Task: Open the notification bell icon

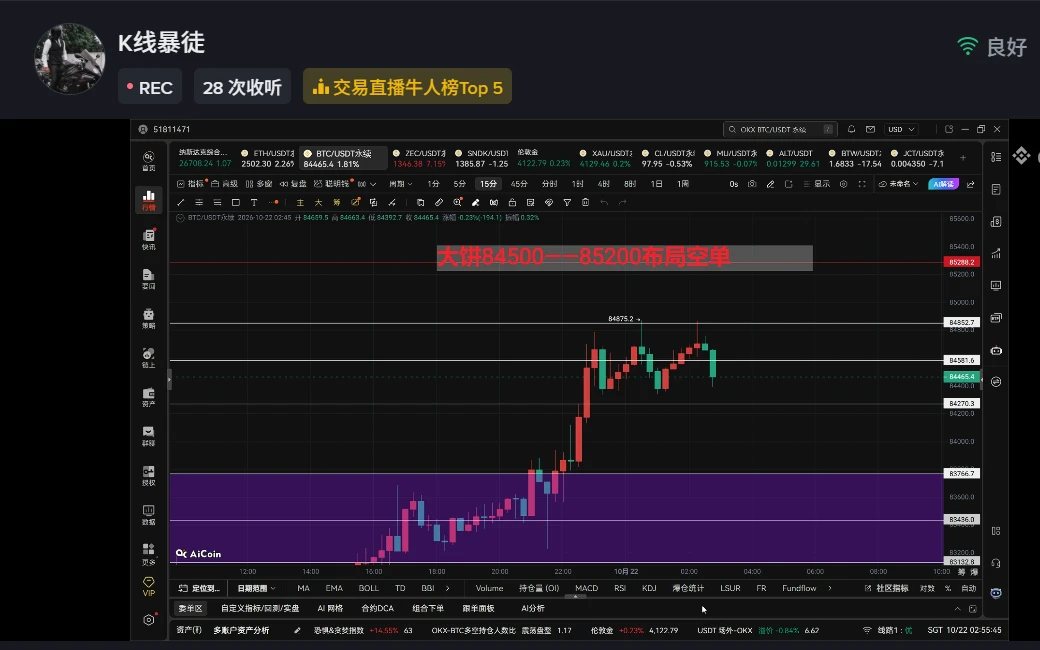Action: pos(852,129)
